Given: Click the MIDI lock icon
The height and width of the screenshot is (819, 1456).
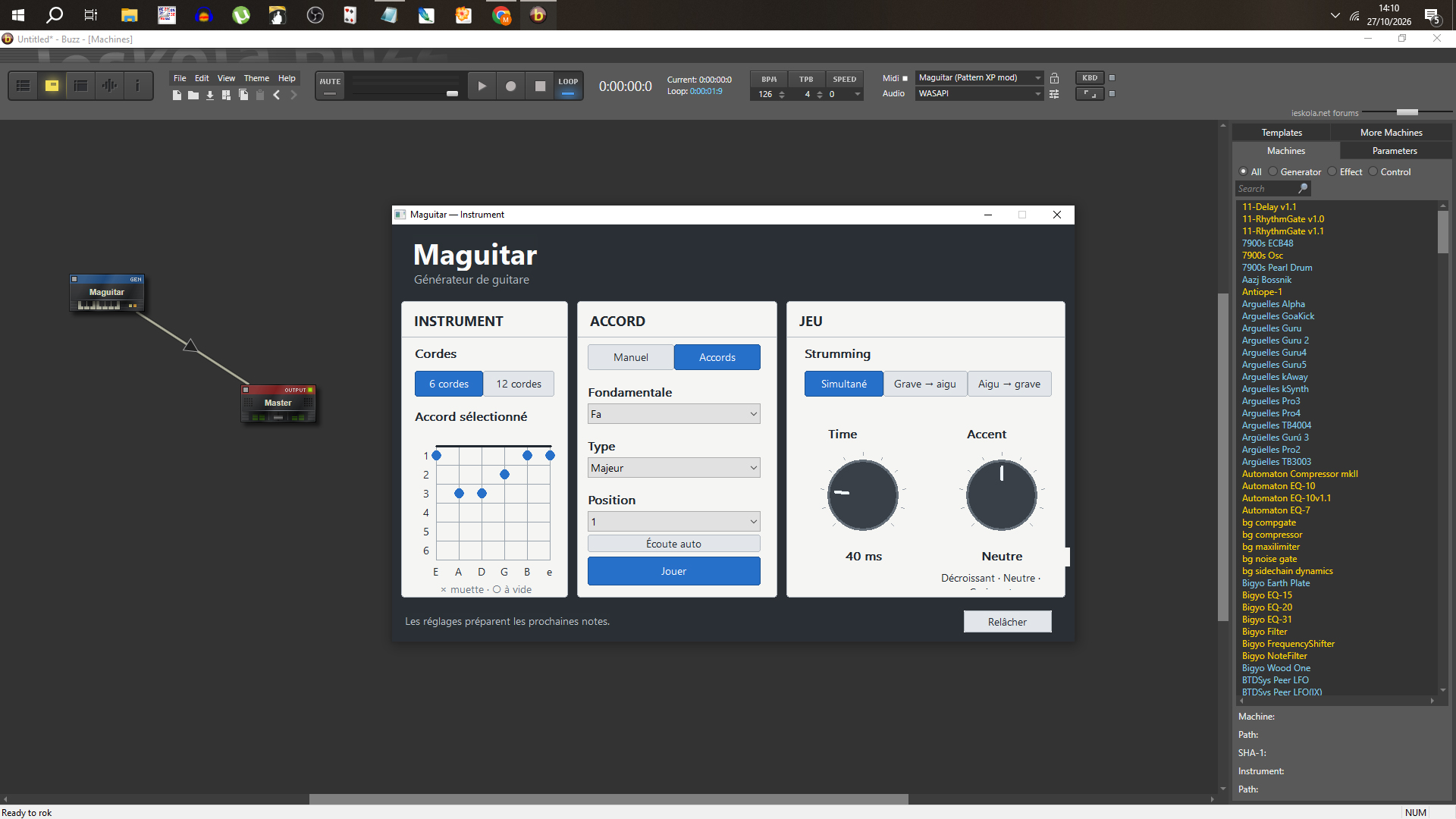Looking at the screenshot, I should point(1054,78).
